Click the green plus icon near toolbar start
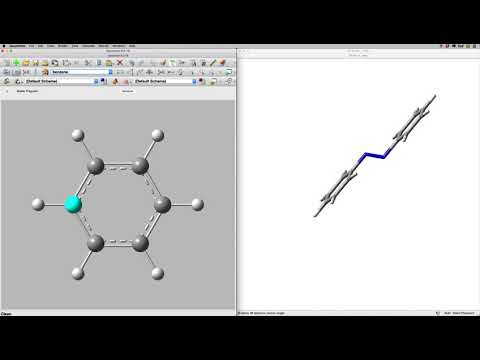 [16, 63]
